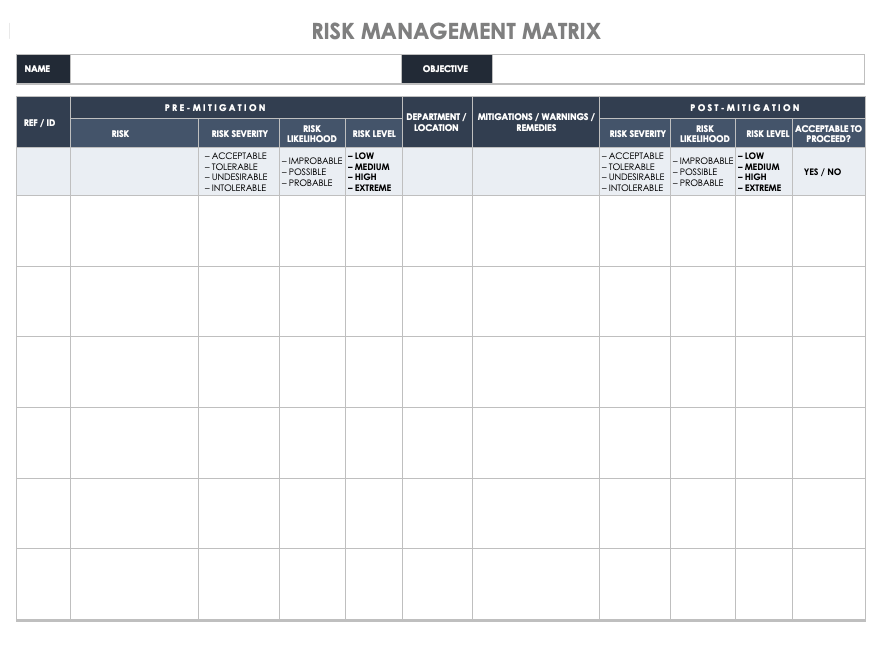The width and height of the screenshot is (884, 650).
Task: Click the Mitigations / Warnings / Remedies header
Action: click(535, 122)
